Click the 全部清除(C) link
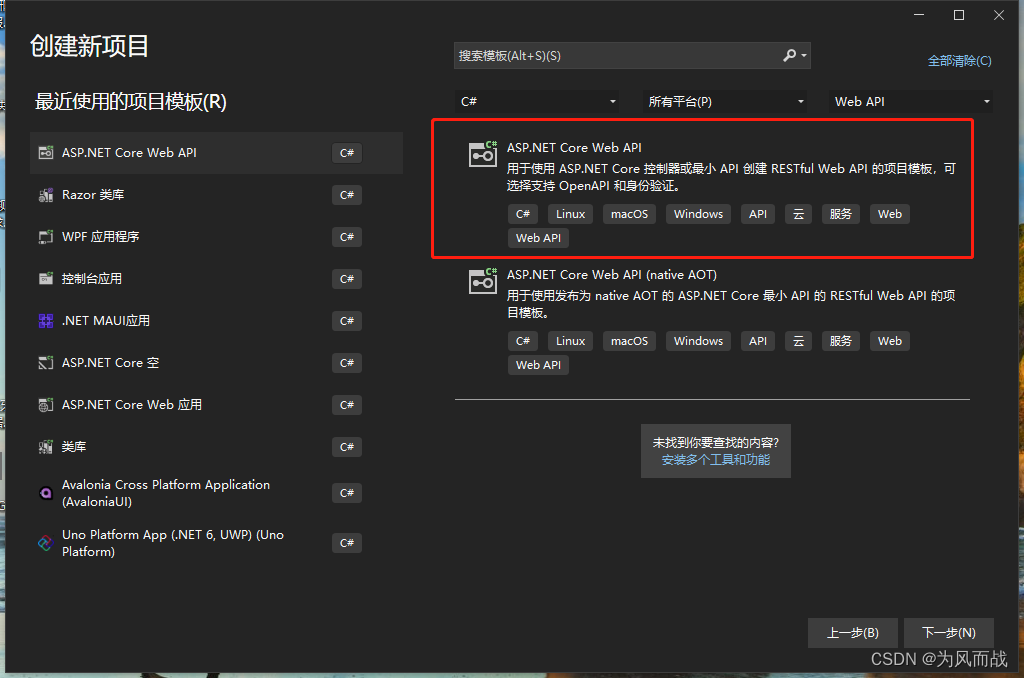1024x678 pixels. click(959, 60)
